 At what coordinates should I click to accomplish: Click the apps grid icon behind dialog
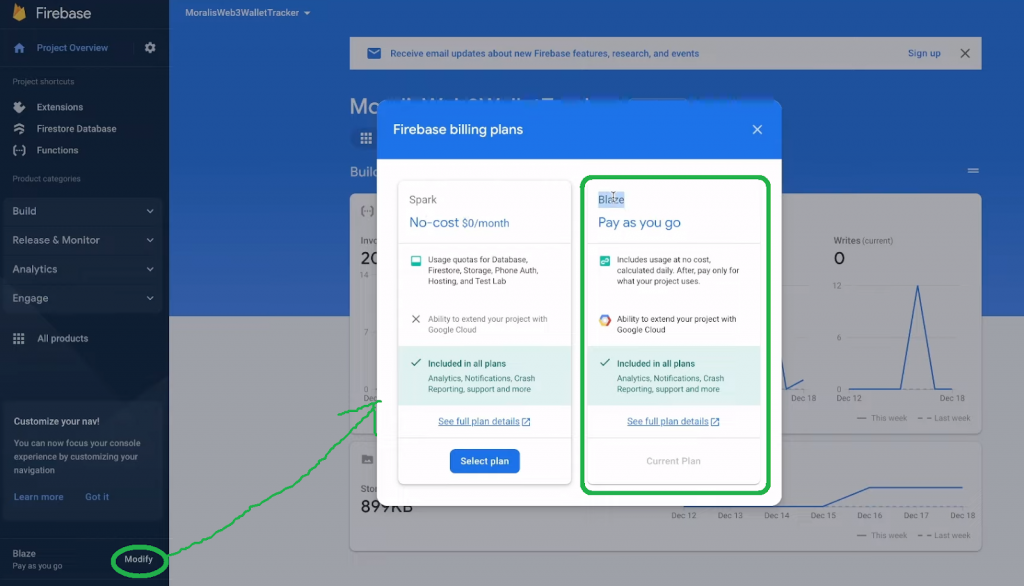(x=366, y=138)
